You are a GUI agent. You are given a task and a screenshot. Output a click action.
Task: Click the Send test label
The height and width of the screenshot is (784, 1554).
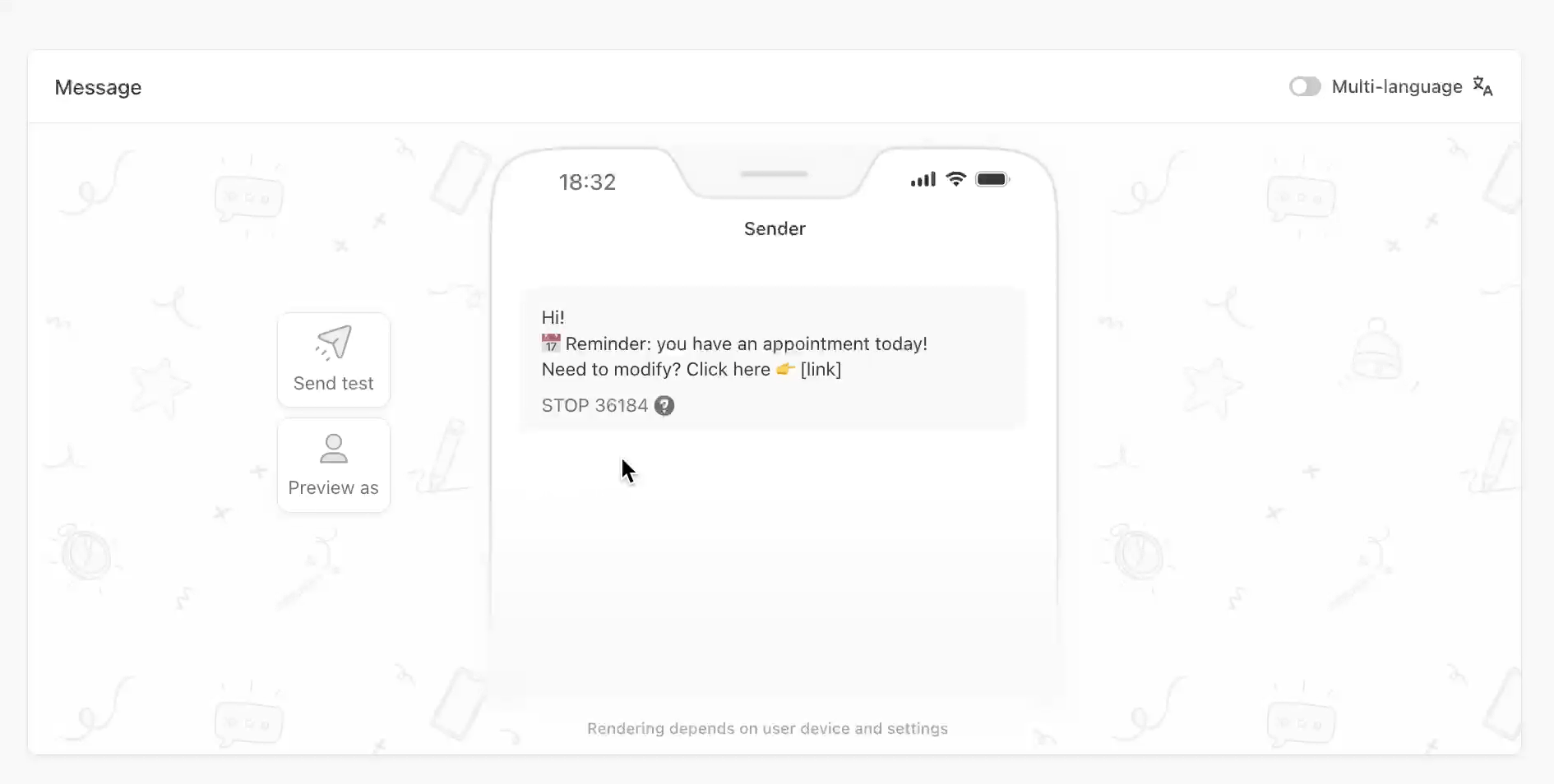pyautogui.click(x=334, y=383)
